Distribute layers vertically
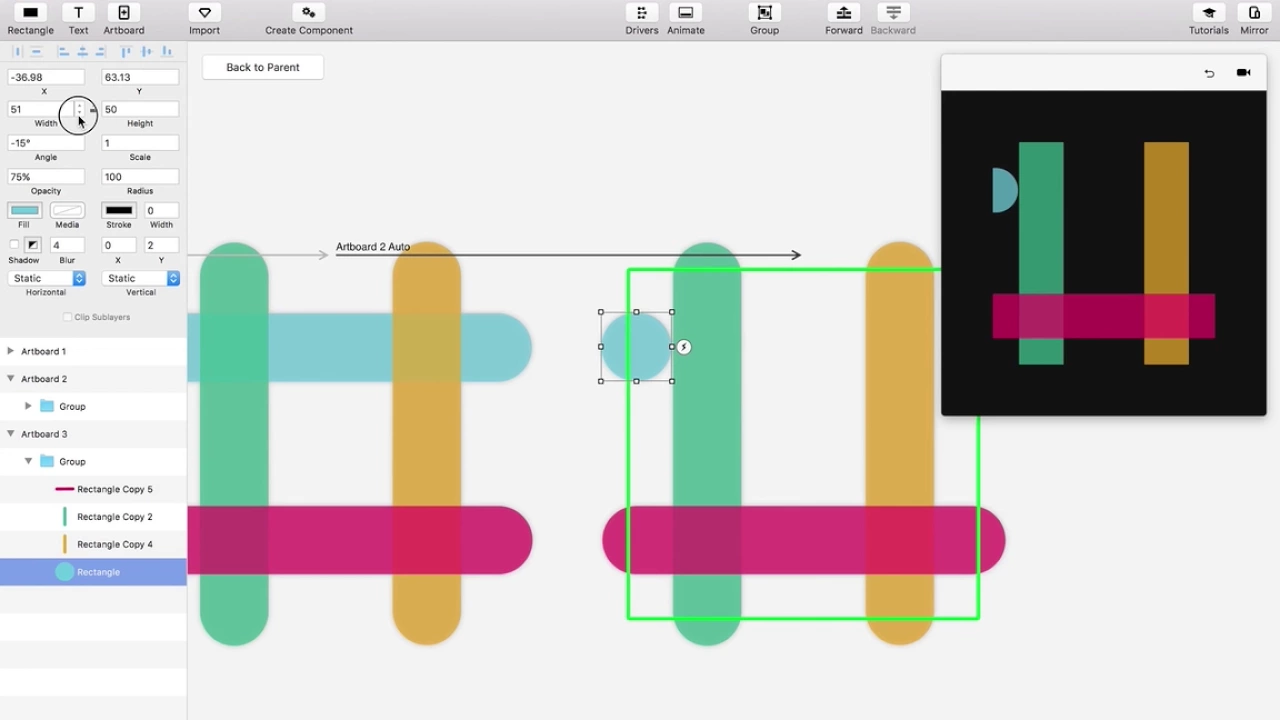The width and height of the screenshot is (1280, 720). (37, 51)
